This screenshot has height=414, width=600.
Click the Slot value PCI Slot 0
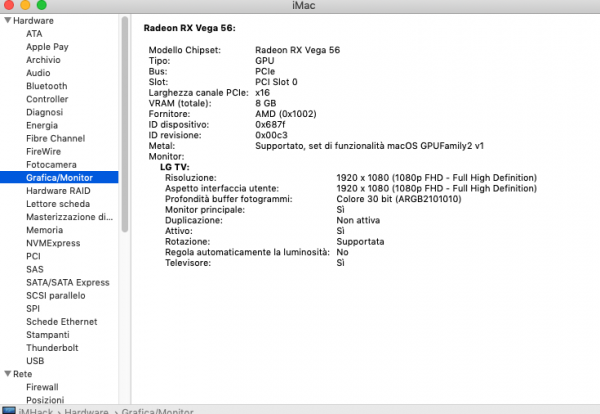(x=276, y=82)
